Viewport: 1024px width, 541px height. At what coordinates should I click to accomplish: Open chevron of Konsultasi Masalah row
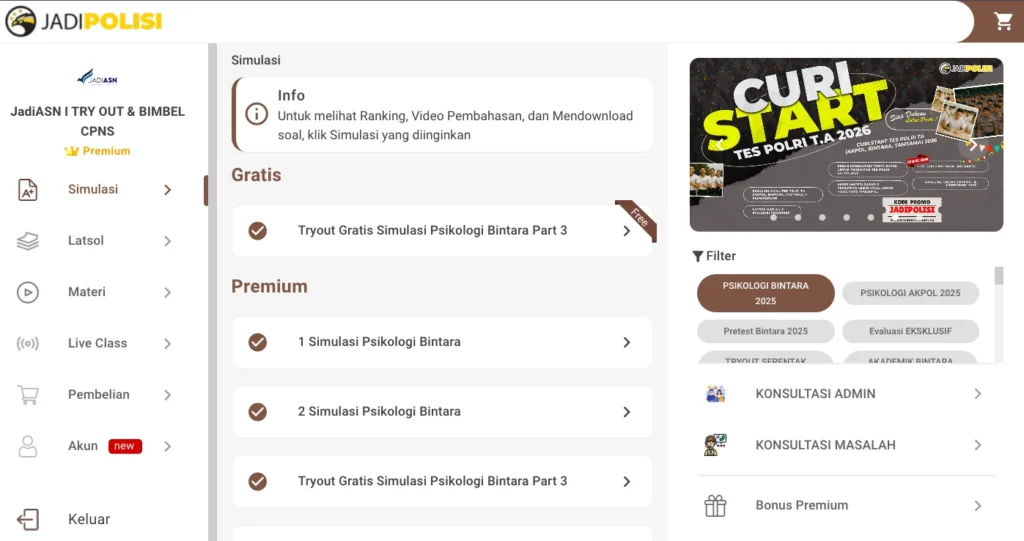pos(978,445)
